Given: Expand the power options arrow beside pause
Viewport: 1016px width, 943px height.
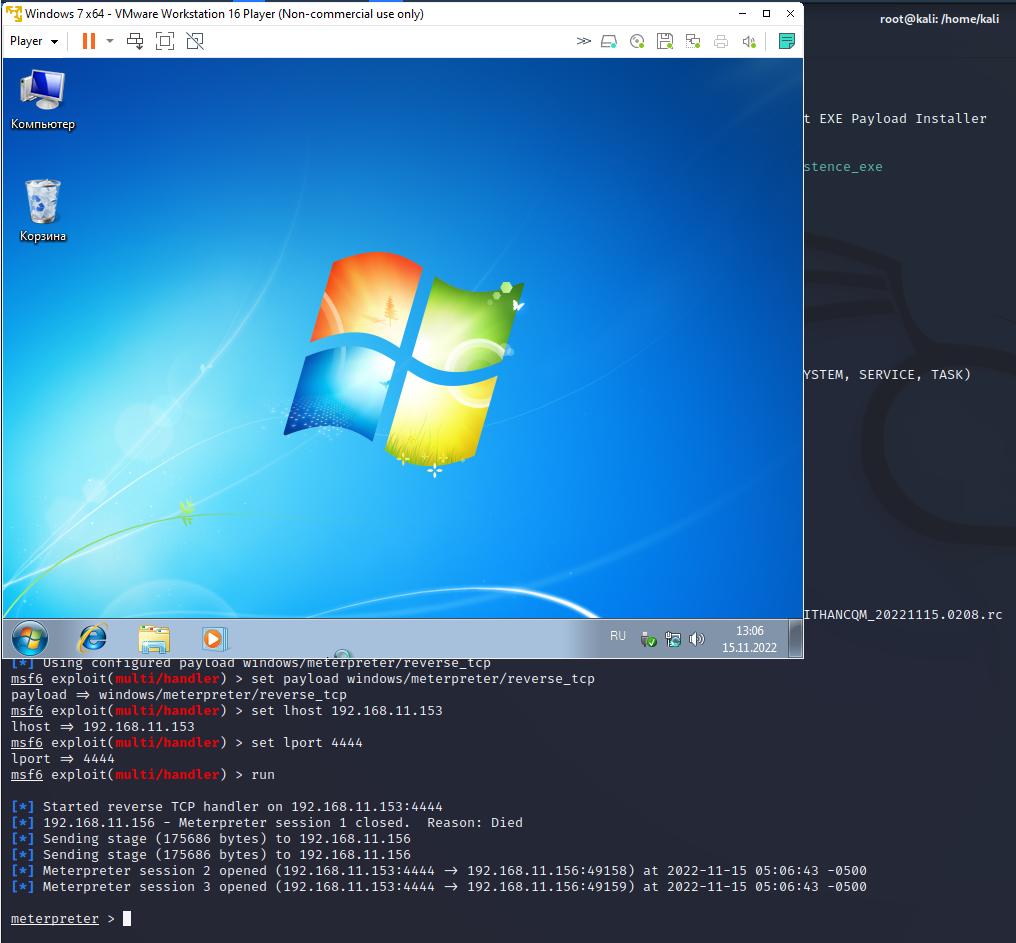Looking at the screenshot, I should (110, 41).
